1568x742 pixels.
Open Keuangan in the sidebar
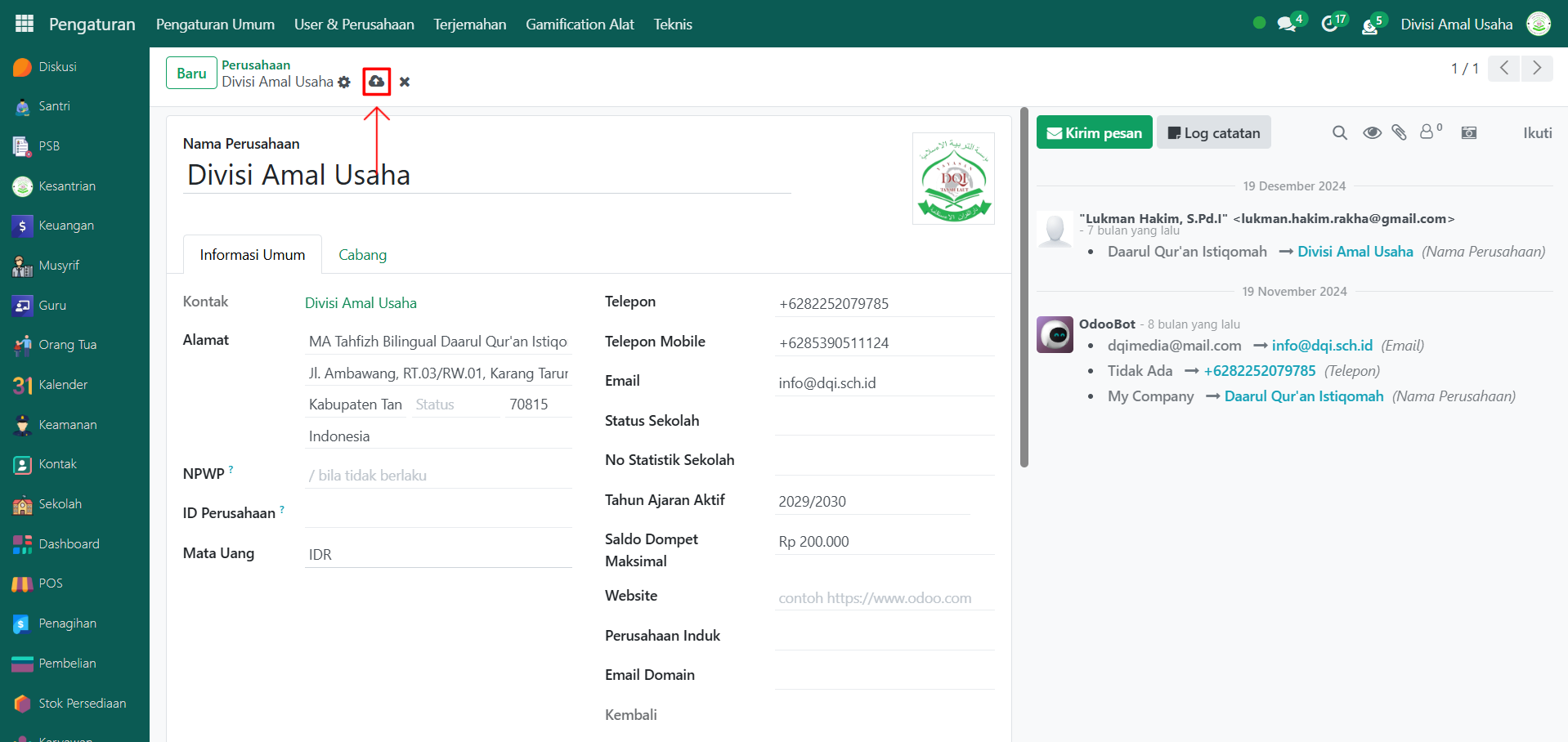click(65, 226)
